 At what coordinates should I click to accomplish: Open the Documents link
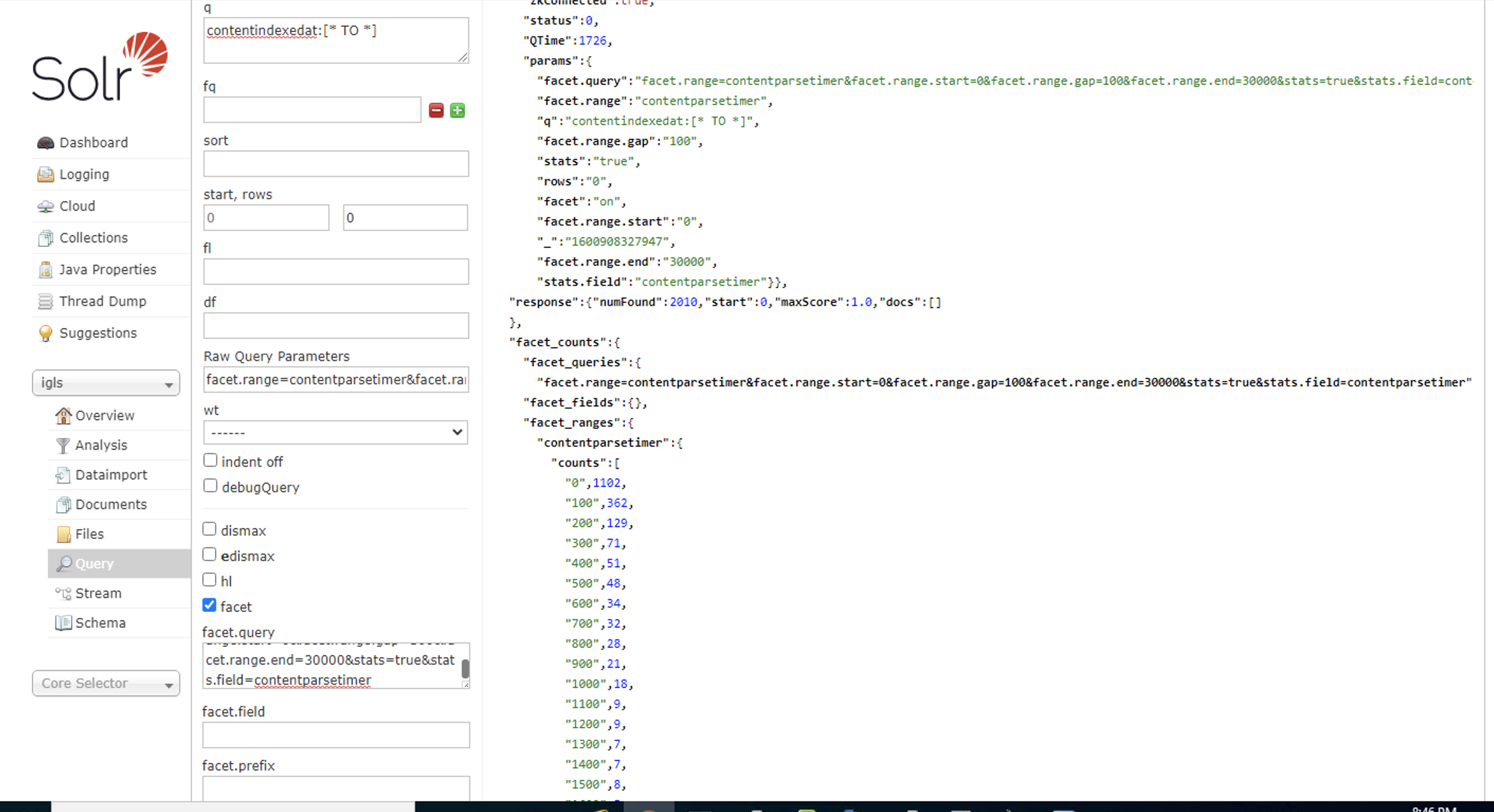point(111,504)
